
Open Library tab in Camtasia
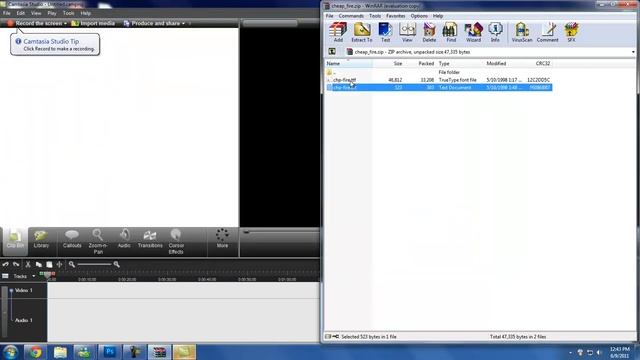[x=41, y=240]
